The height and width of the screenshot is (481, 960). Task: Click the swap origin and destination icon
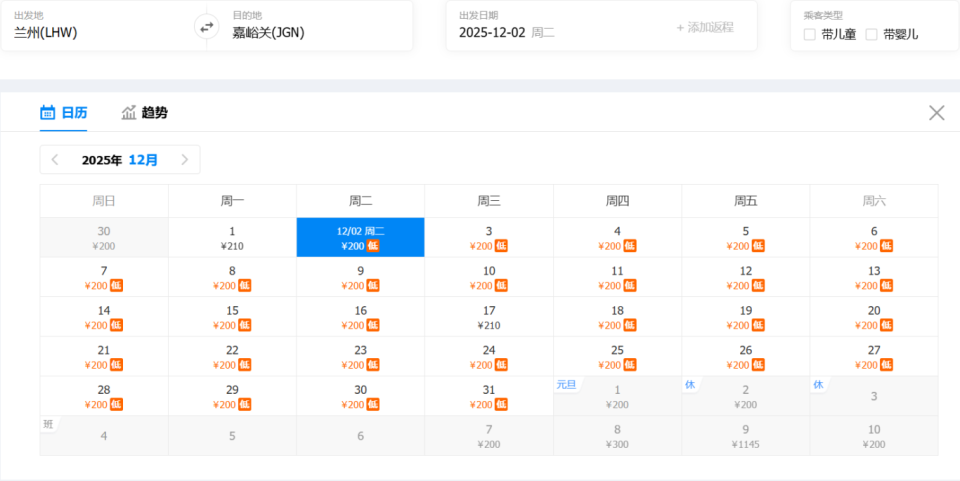[x=206, y=27]
